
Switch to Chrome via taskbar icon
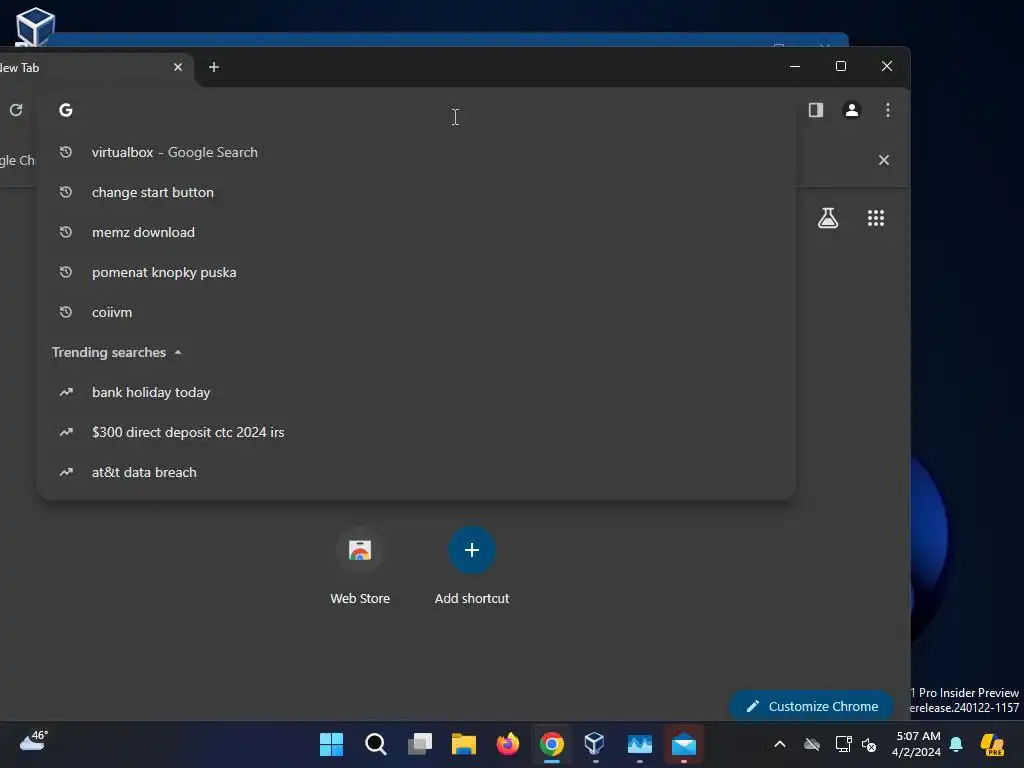(552, 744)
